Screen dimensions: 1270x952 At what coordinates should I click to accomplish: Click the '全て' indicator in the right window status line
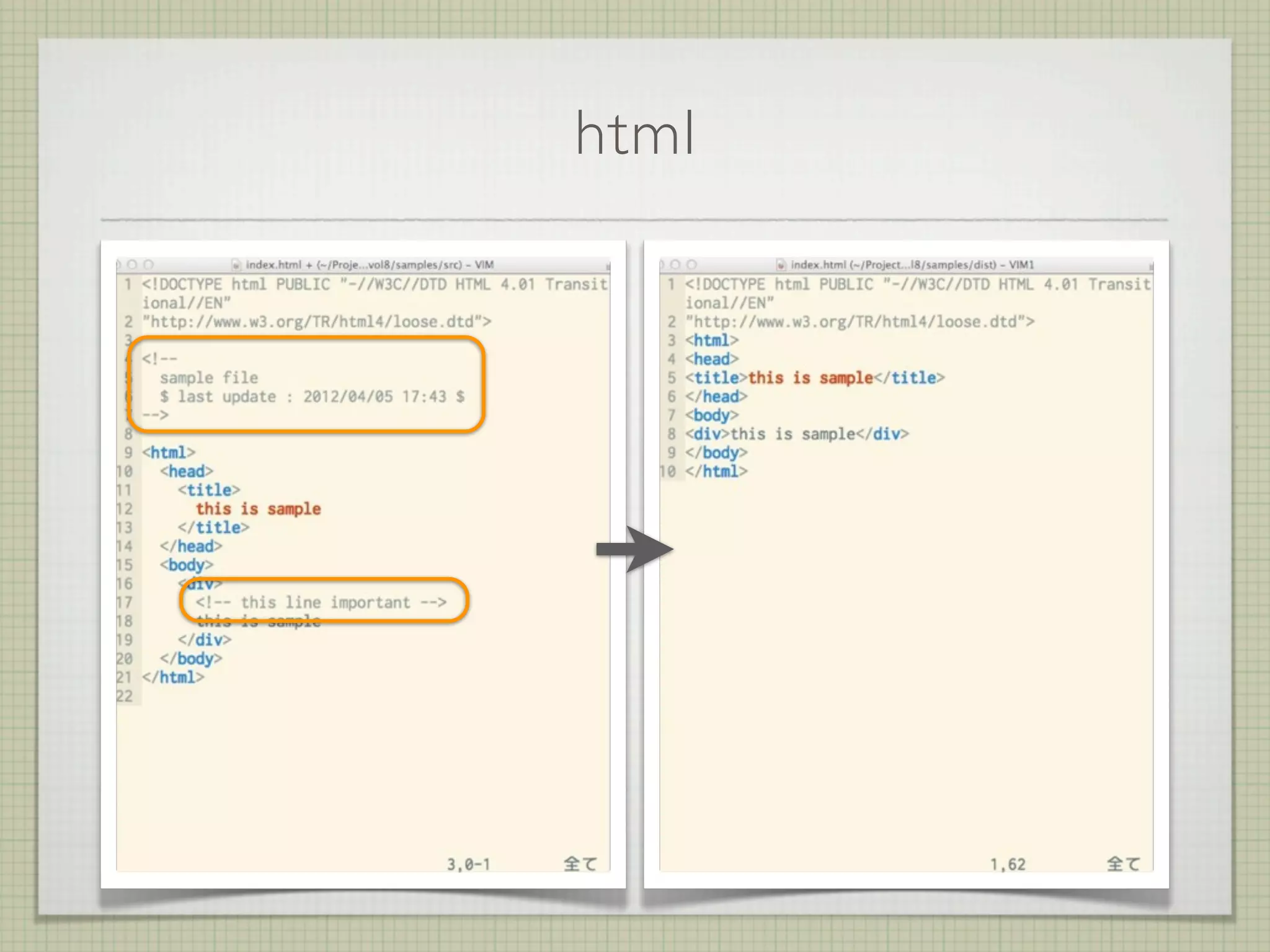click(x=1124, y=864)
